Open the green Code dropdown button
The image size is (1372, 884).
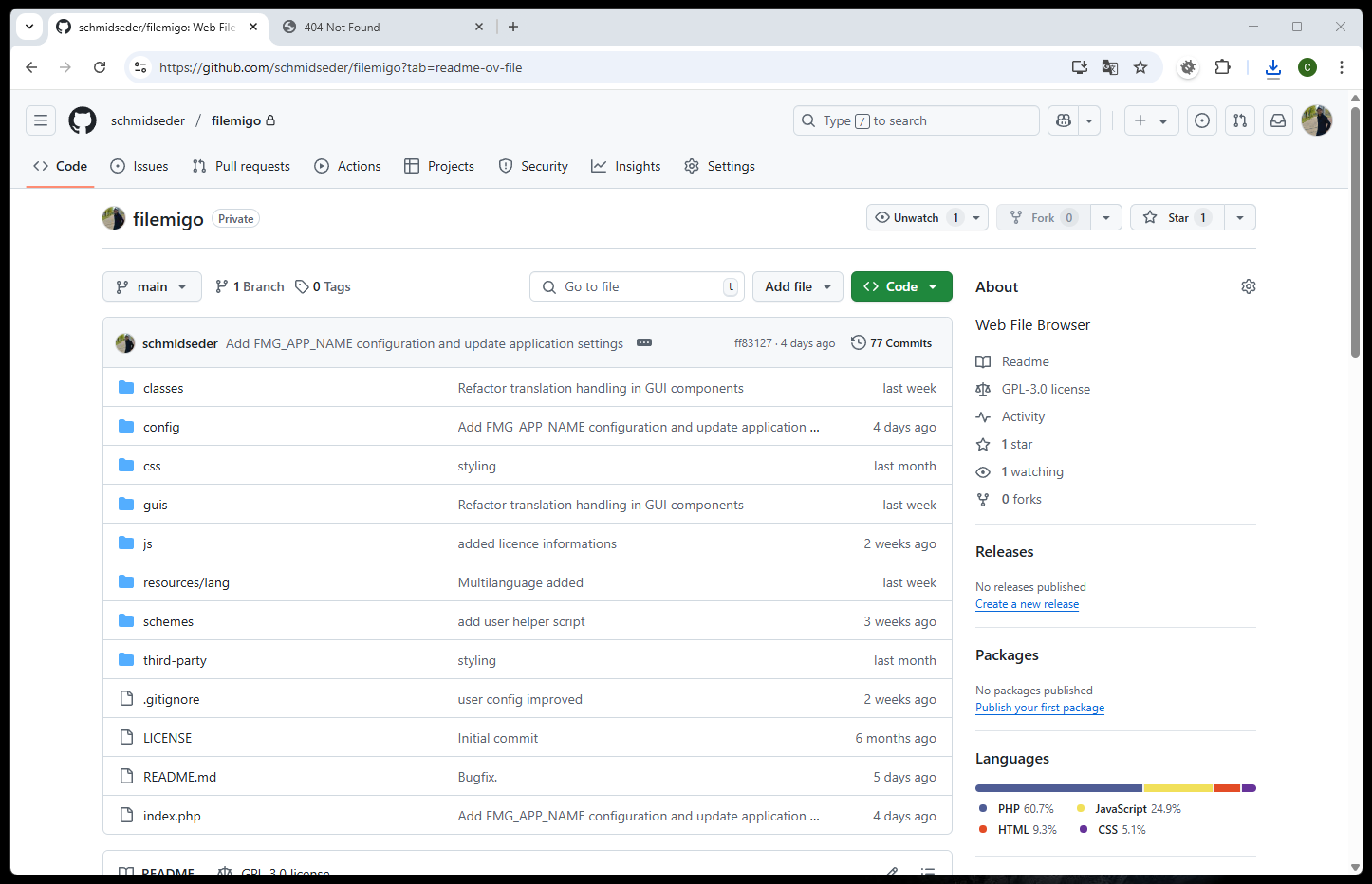(x=901, y=286)
